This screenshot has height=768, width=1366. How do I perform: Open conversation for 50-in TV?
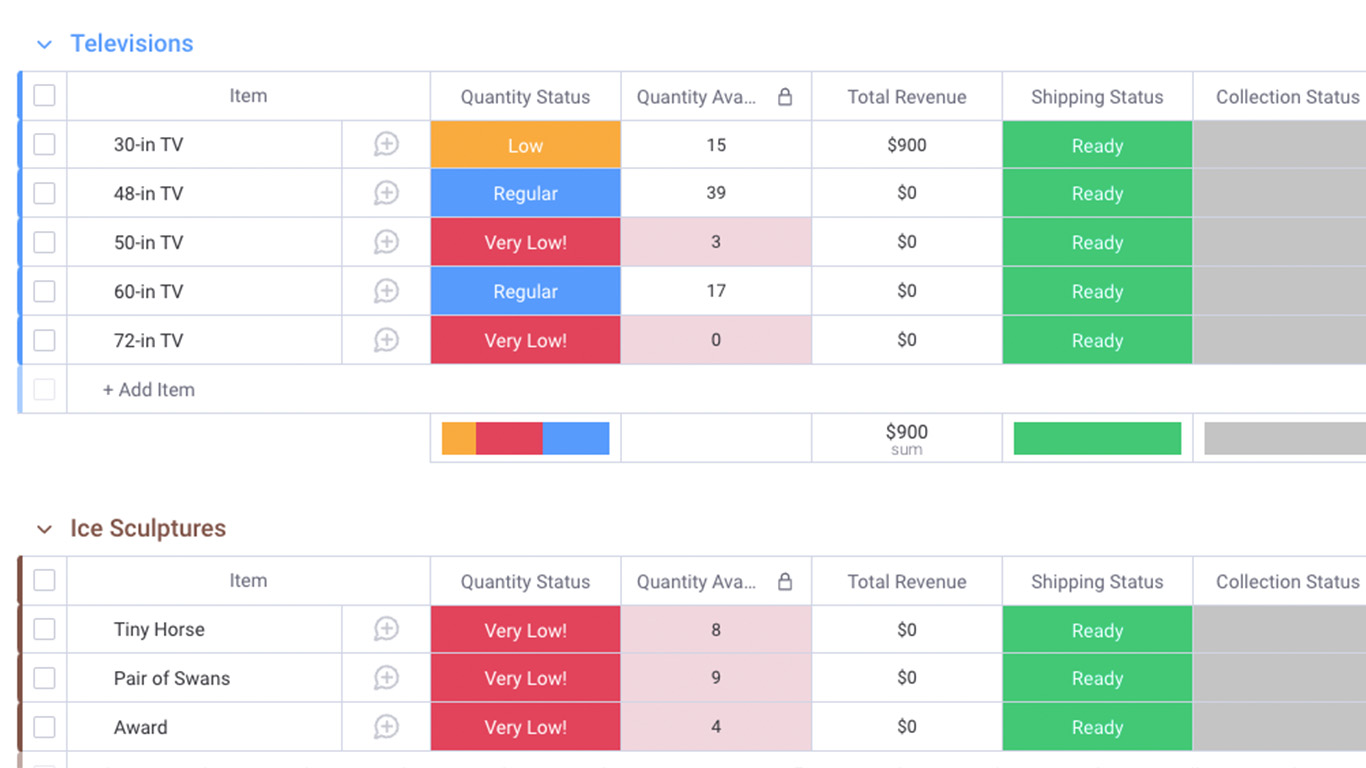pos(386,242)
